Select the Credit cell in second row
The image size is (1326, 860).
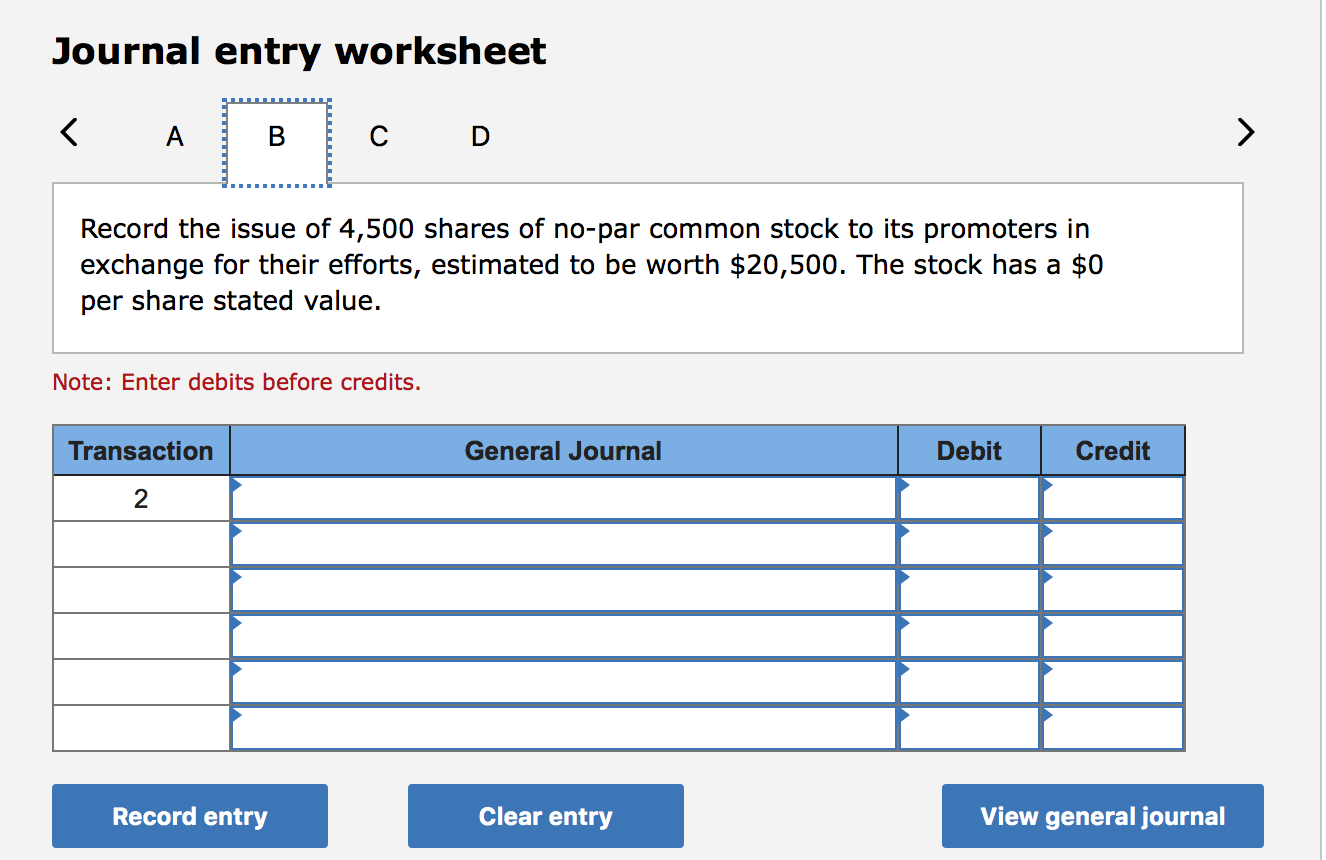(1113, 544)
